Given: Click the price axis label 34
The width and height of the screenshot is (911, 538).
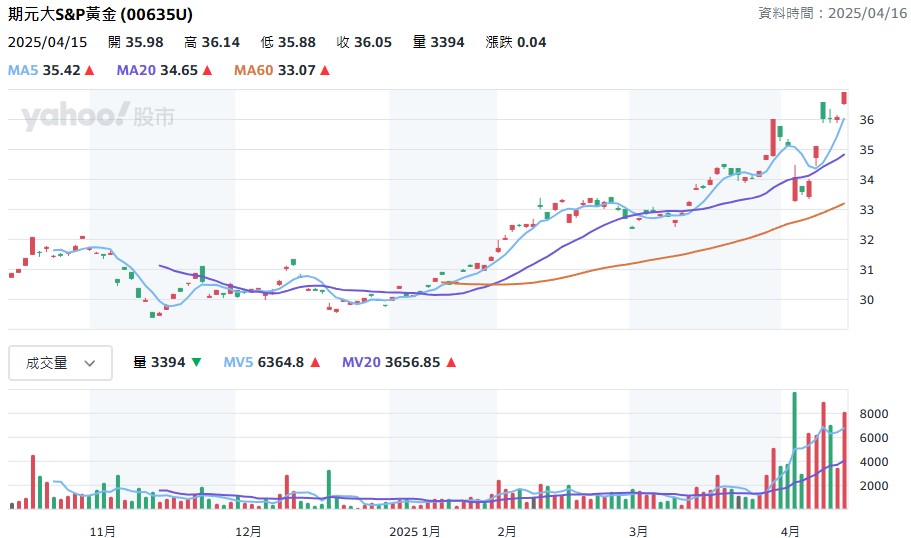Looking at the screenshot, I should click(x=867, y=180).
